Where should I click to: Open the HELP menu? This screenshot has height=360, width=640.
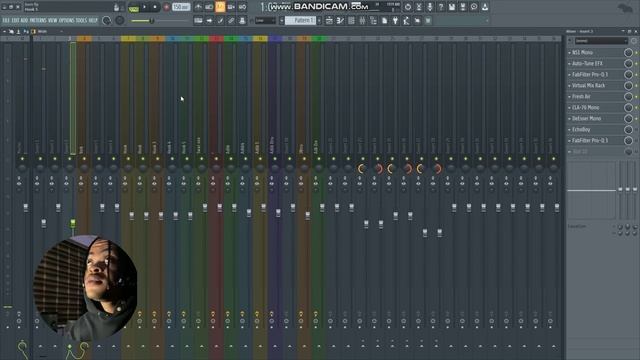pos(93,20)
